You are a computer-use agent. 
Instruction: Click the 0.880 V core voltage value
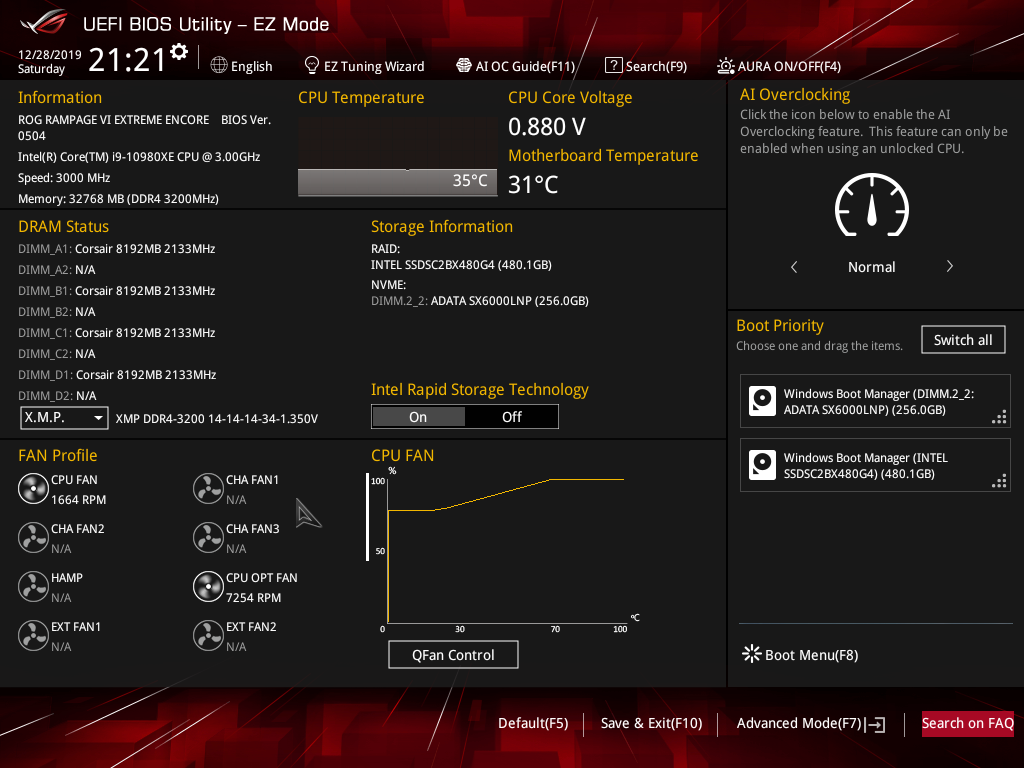547,127
